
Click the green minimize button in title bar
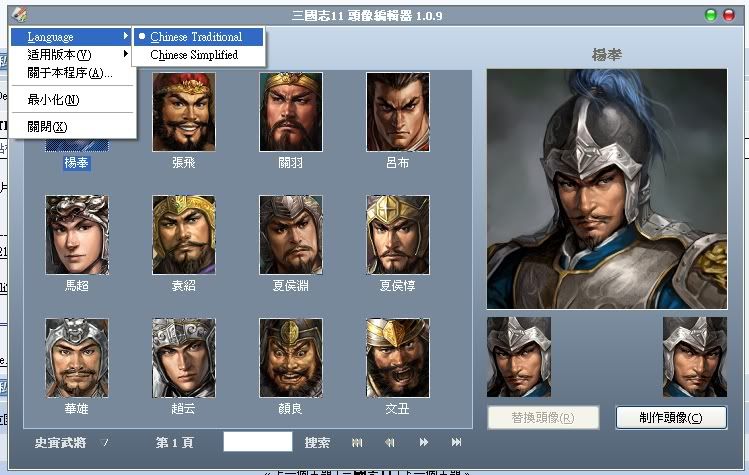point(711,15)
